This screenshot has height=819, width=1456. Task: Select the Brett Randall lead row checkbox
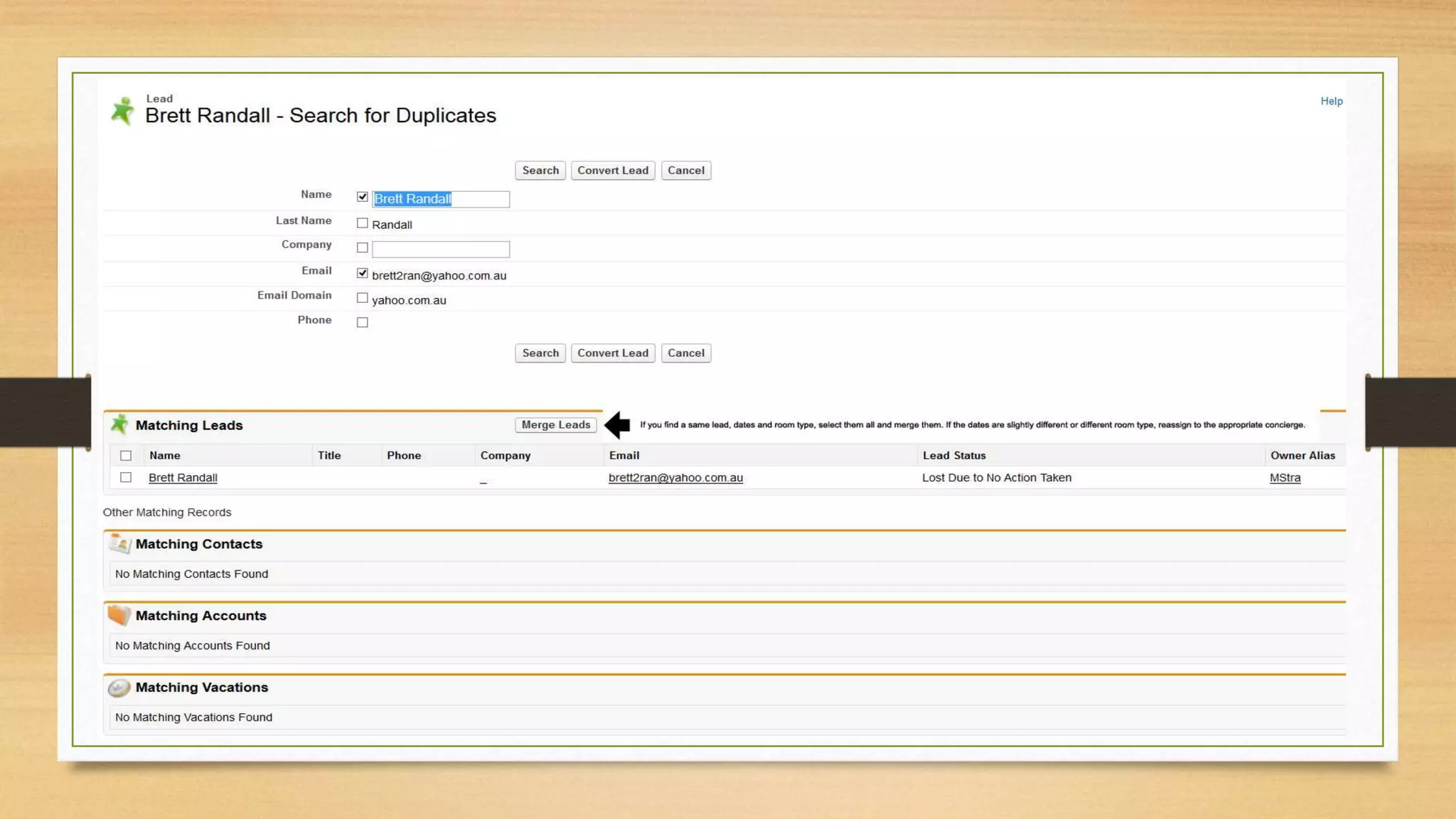click(x=126, y=478)
